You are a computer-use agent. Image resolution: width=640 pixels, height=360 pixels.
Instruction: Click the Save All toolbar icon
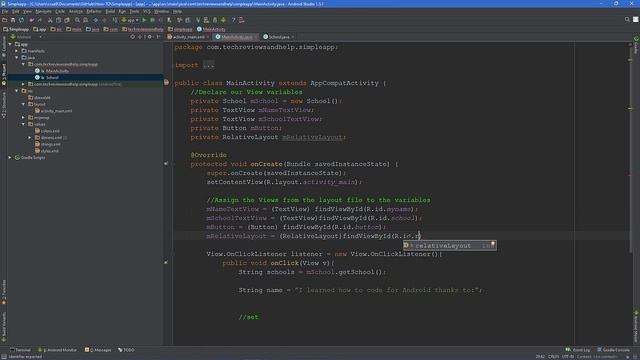click(x=13, y=20)
